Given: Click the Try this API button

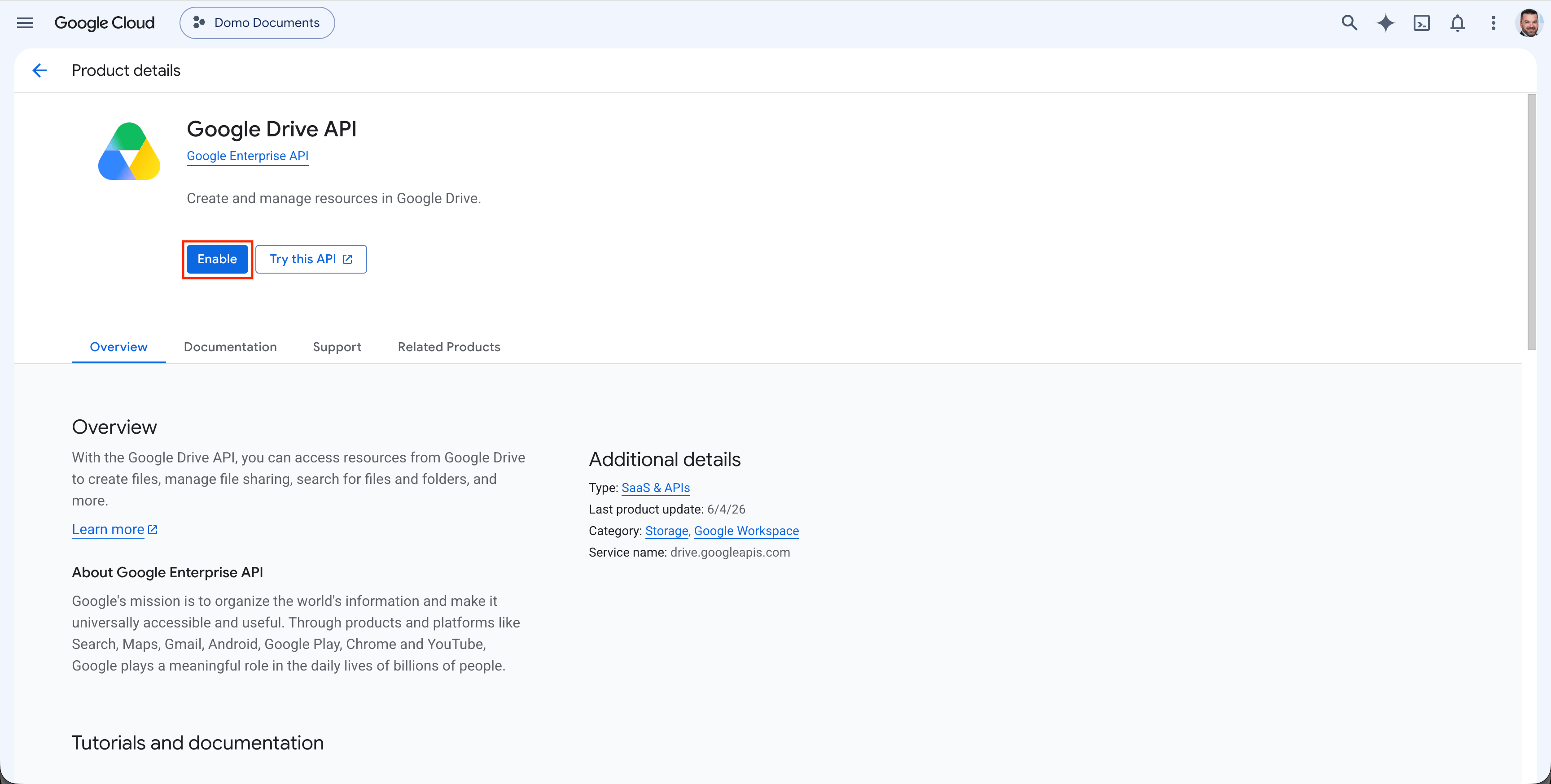Looking at the screenshot, I should pyautogui.click(x=311, y=259).
